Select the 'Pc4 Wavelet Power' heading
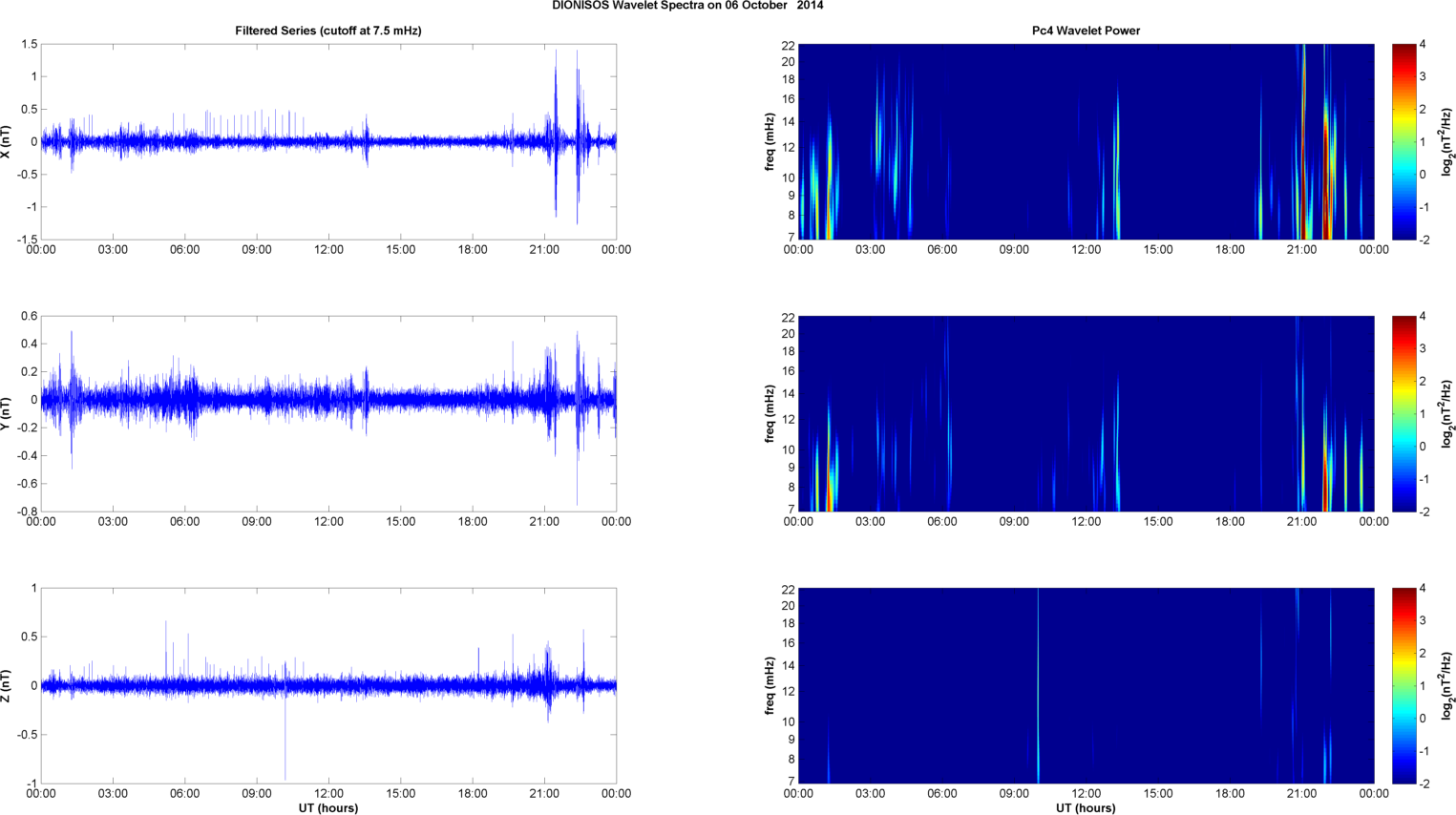Viewport: 1456px width, 815px height. pos(1086,31)
